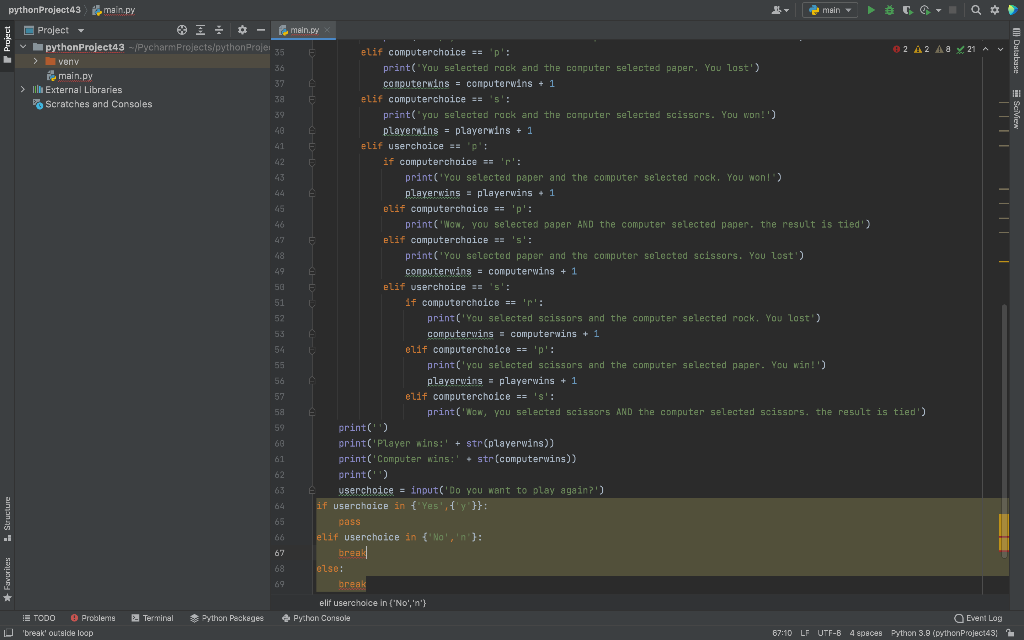Collapse all nodes in the Project panel
This screenshot has height=640, width=1024.
coord(219,30)
